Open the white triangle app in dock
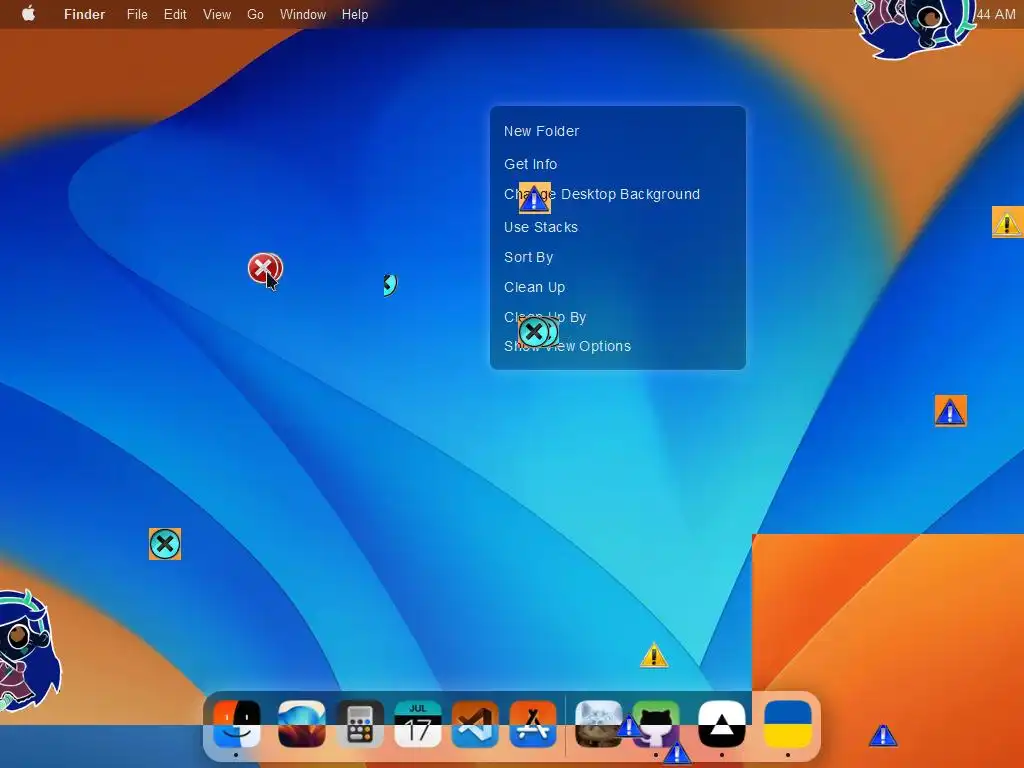 722,724
